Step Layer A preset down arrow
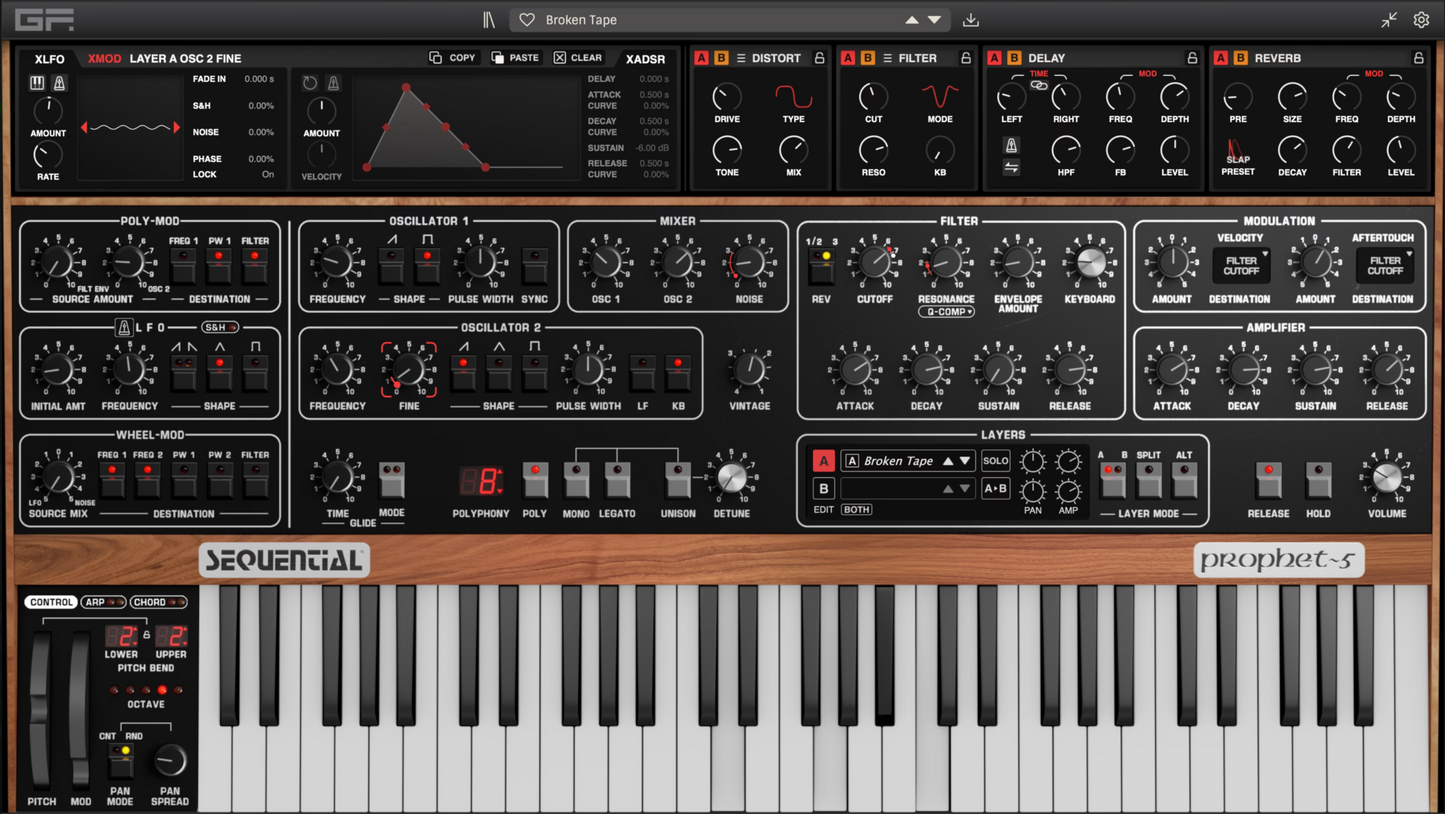The width and height of the screenshot is (1445, 814). (965, 461)
